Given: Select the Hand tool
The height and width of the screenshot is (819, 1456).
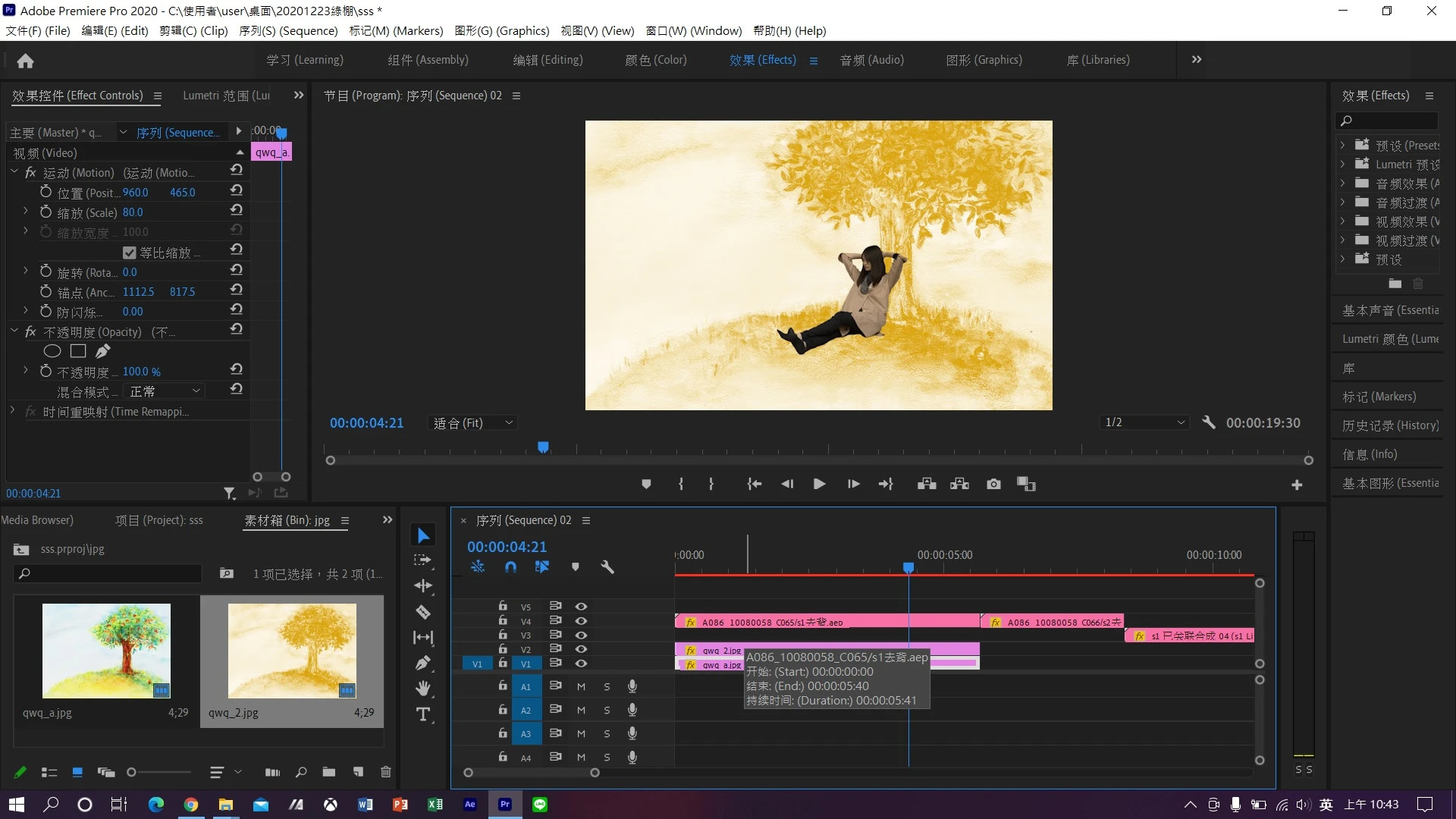Looking at the screenshot, I should pos(423,689).
